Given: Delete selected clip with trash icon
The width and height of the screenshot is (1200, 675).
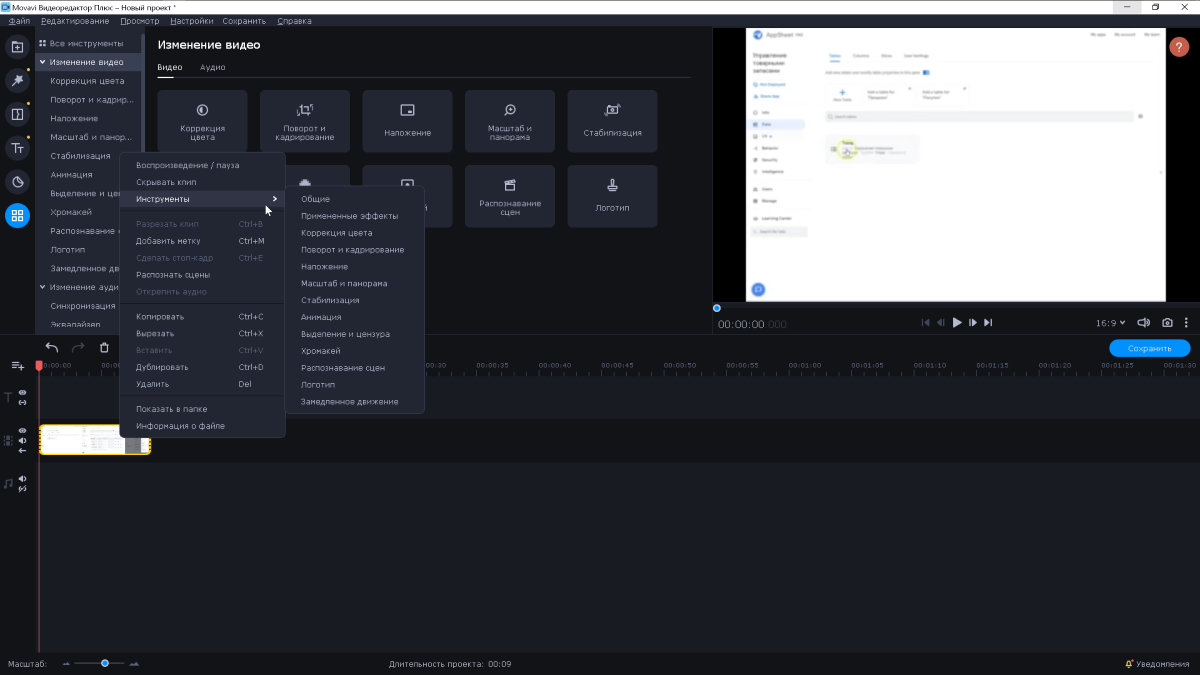Looking at the screenshot, I should pos(104,348).
